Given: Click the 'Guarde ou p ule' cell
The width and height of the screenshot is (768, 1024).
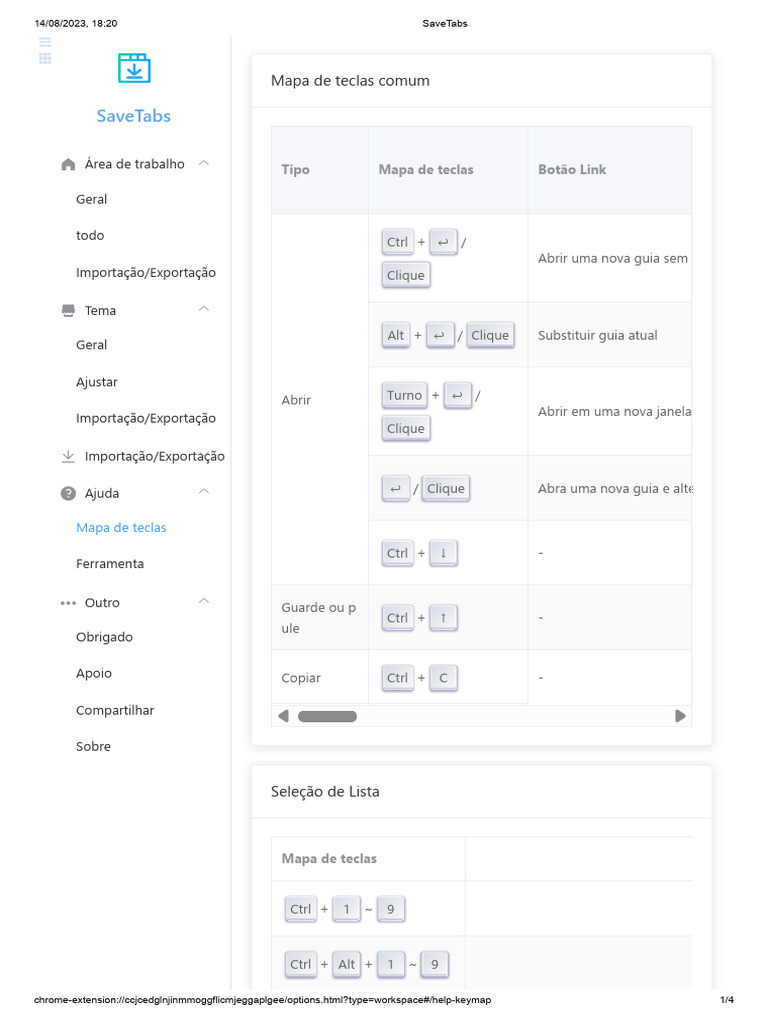Looking at the screenshot, I should click(319, 617).
